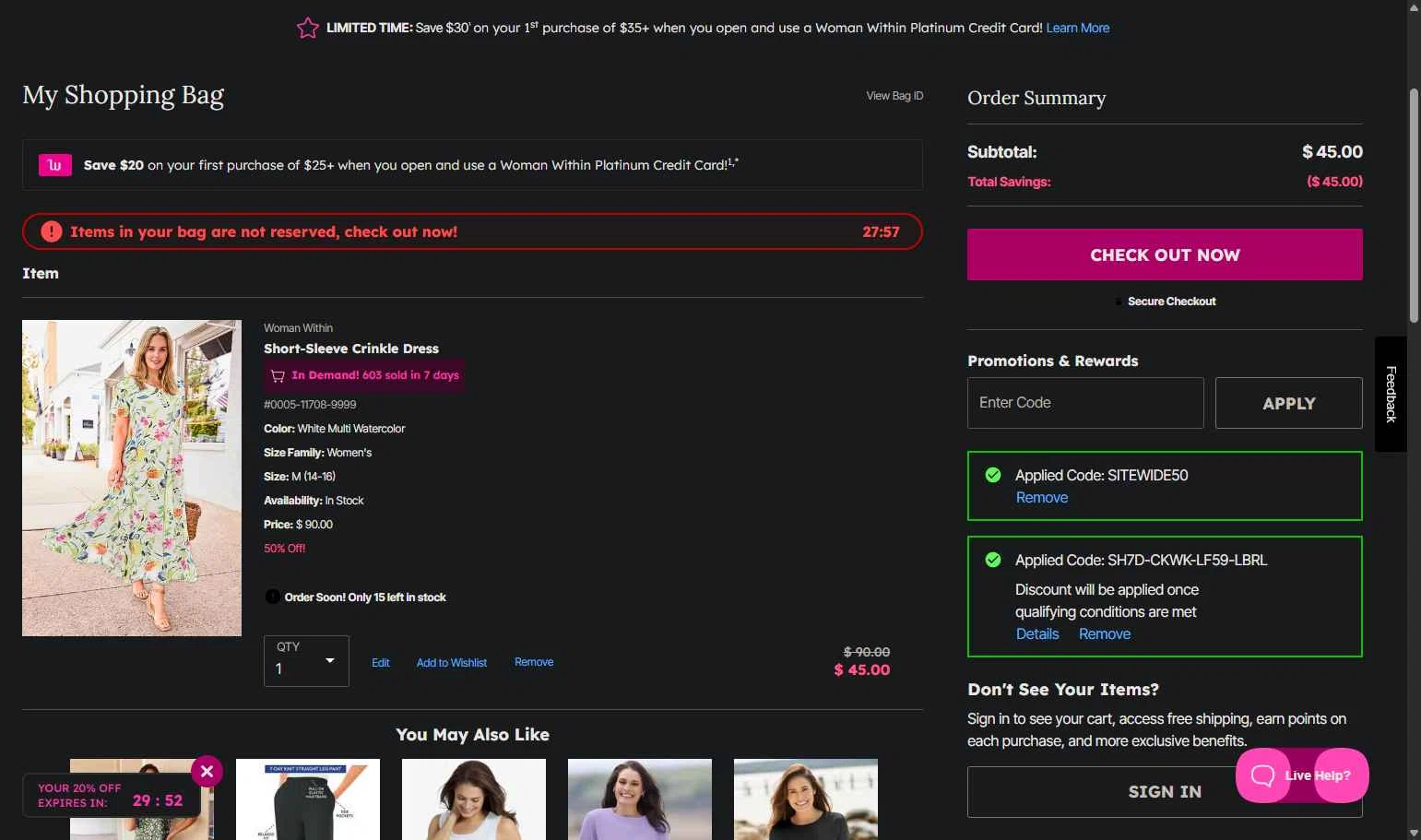Click the red alert exclamation icon
This screenshot has height=840, width=1421.
pos(52,231)
